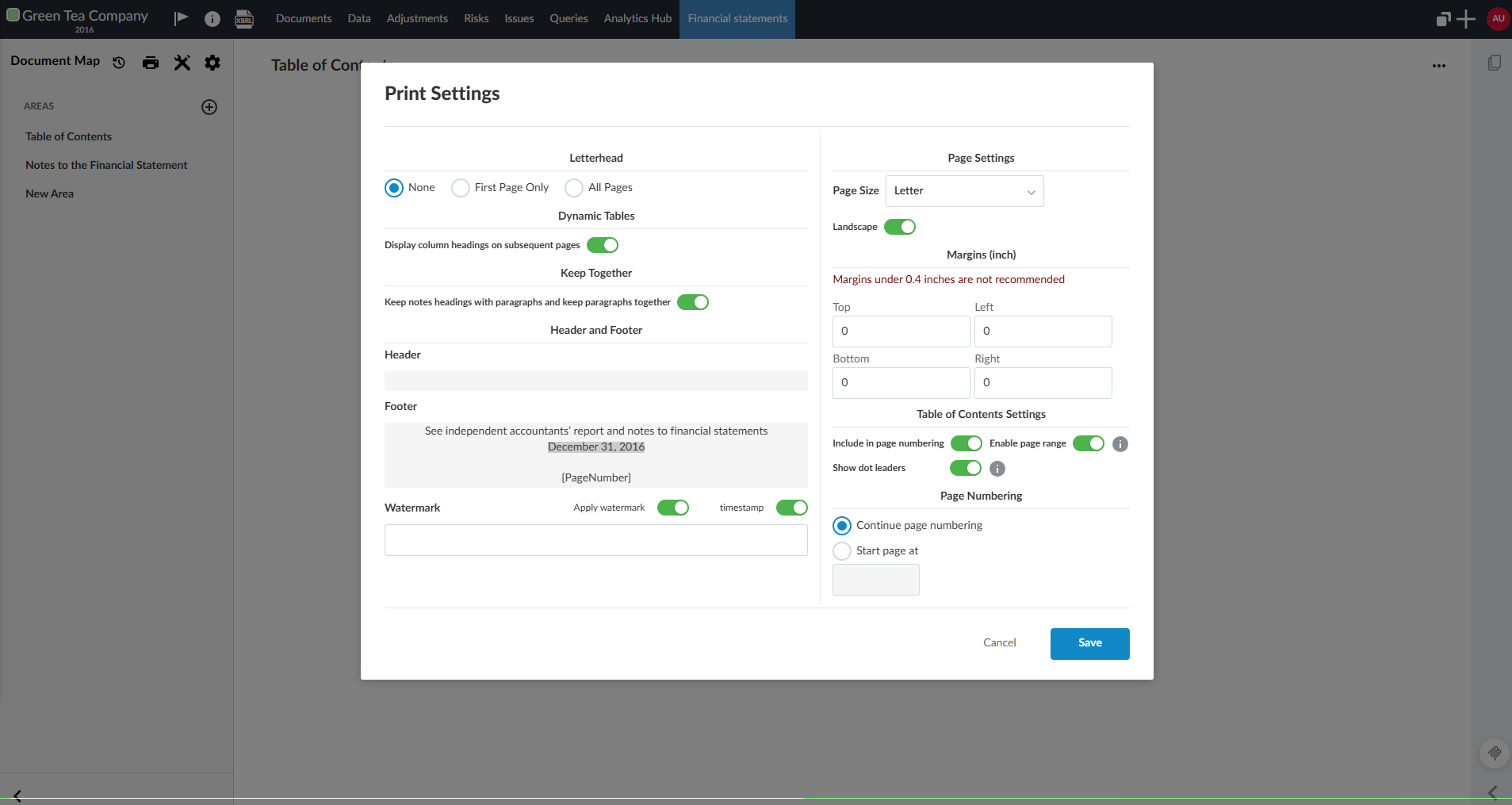1512x805 pixels.
Task: Click the plus icon to add a new Area
Action: click(x=209, y=106)
